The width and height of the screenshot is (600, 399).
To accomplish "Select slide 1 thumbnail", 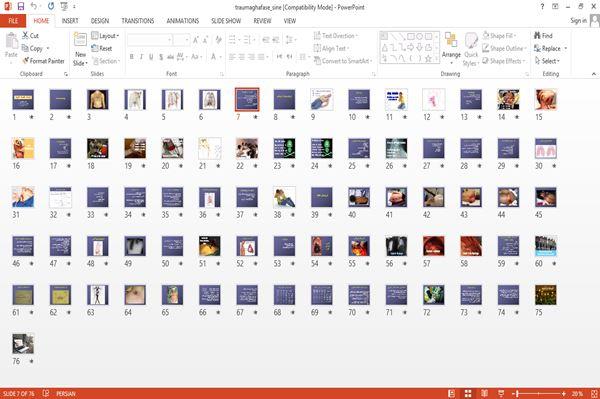I will [23, 99].
